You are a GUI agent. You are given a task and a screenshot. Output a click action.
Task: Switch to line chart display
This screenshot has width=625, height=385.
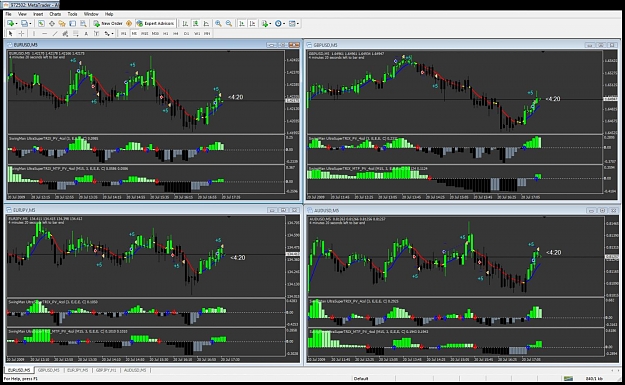pyautogui.click(x=206, y=24)
